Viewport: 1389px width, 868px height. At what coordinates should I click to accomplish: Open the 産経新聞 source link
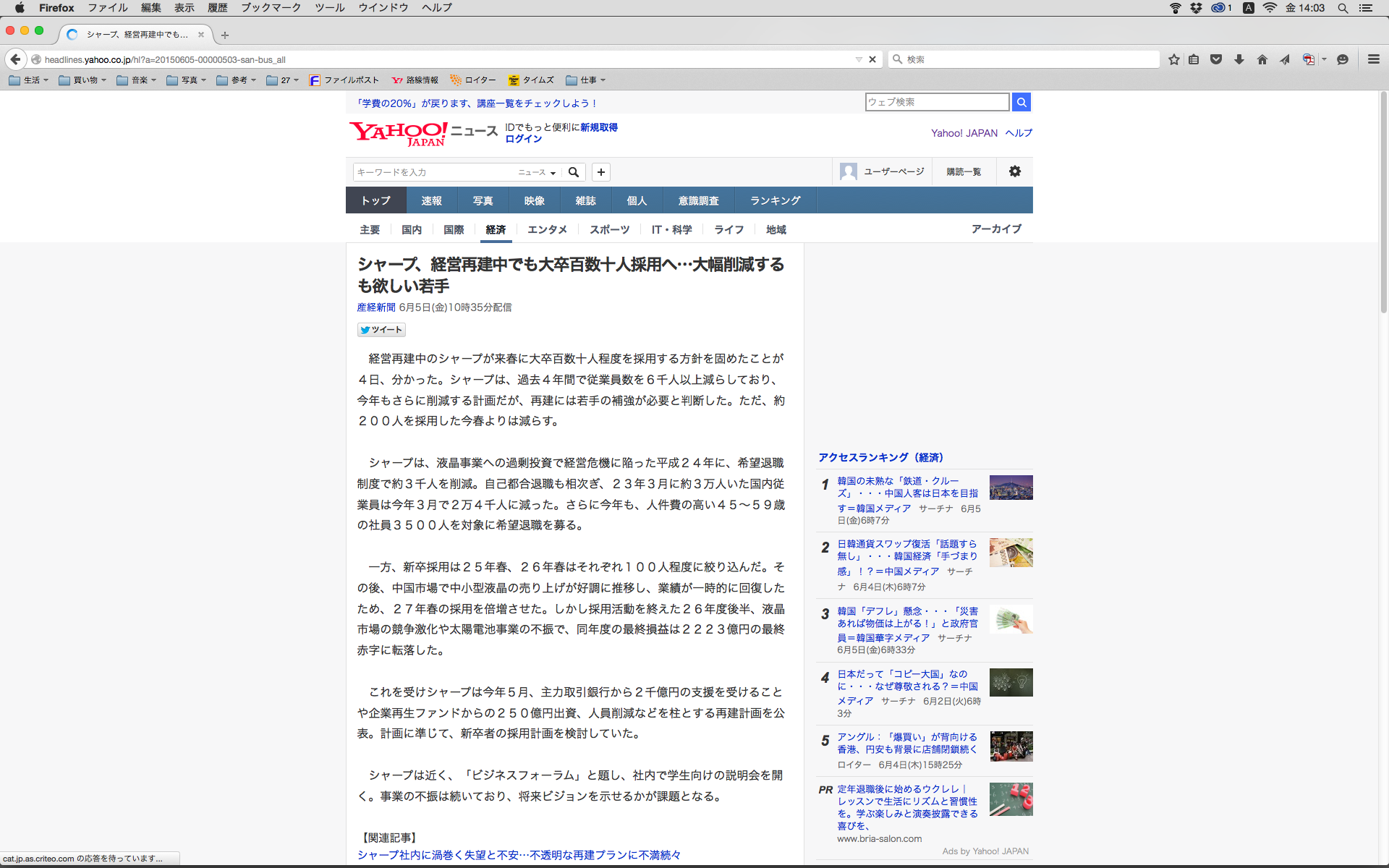(x=375, y=307)
